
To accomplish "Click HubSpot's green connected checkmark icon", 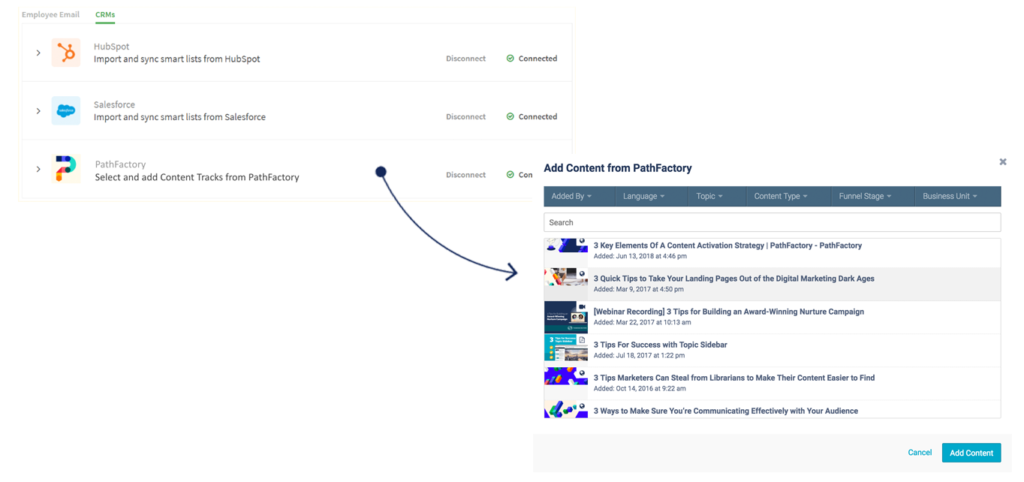I will point(510,58).
